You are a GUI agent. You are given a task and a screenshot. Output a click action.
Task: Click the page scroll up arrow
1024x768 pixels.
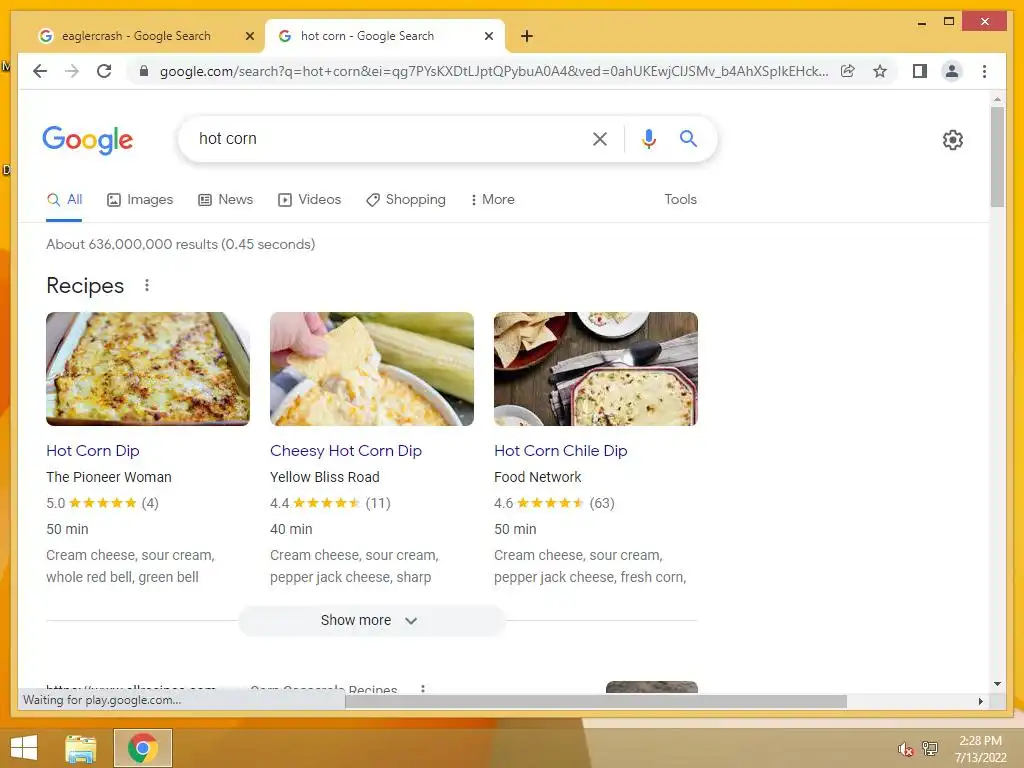click(x=997, y=99)
